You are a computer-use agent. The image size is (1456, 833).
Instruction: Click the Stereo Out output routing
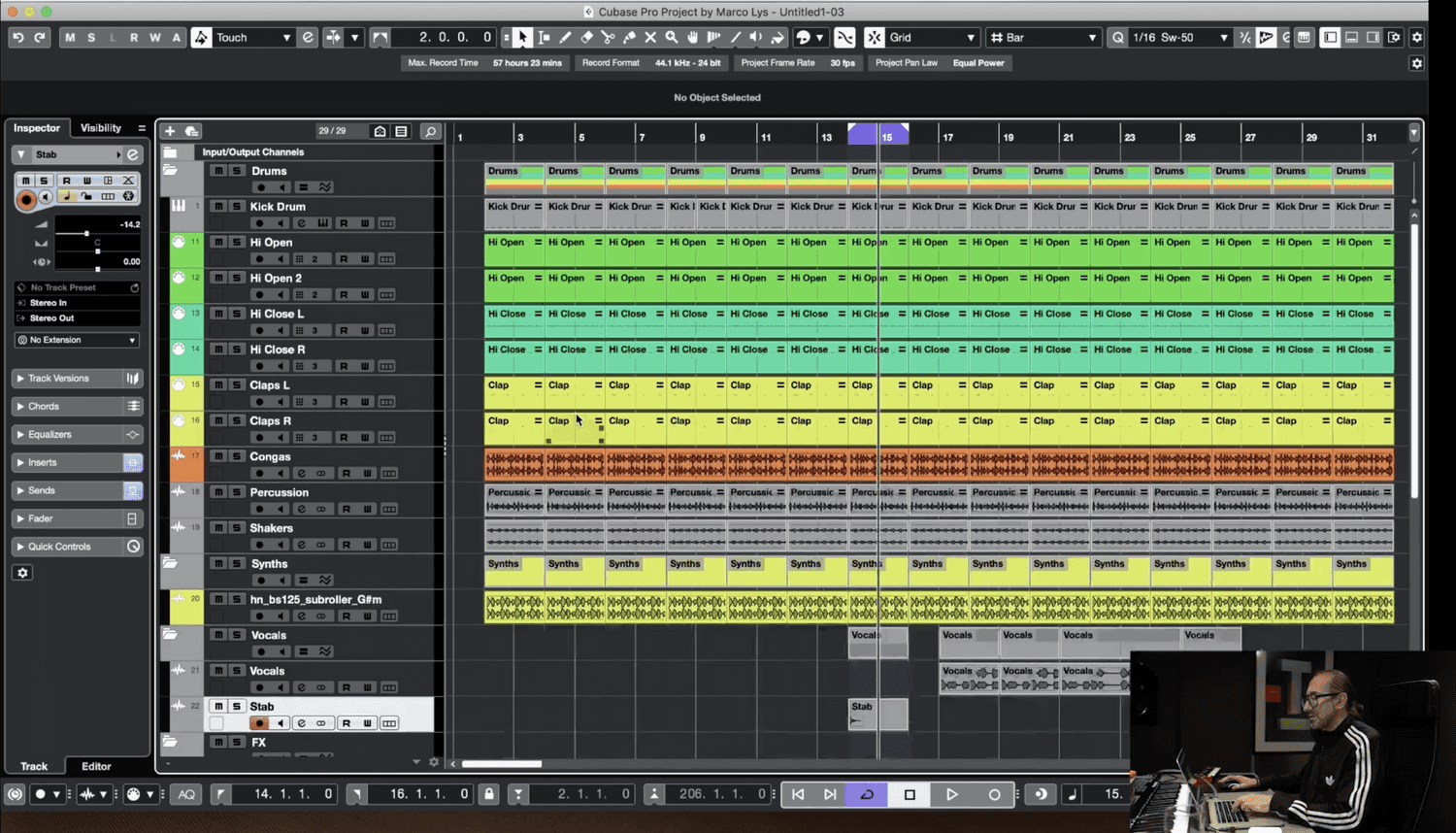77,318
